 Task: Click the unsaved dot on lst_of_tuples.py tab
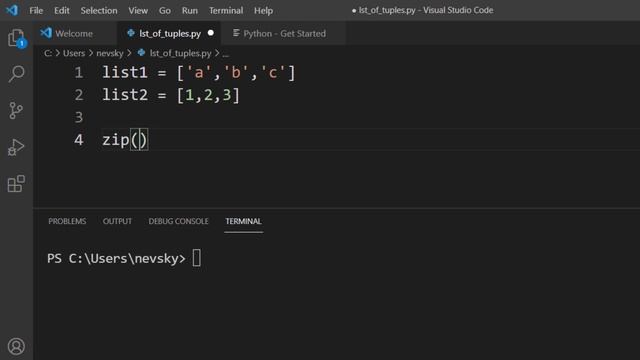(x=211, y=33)
